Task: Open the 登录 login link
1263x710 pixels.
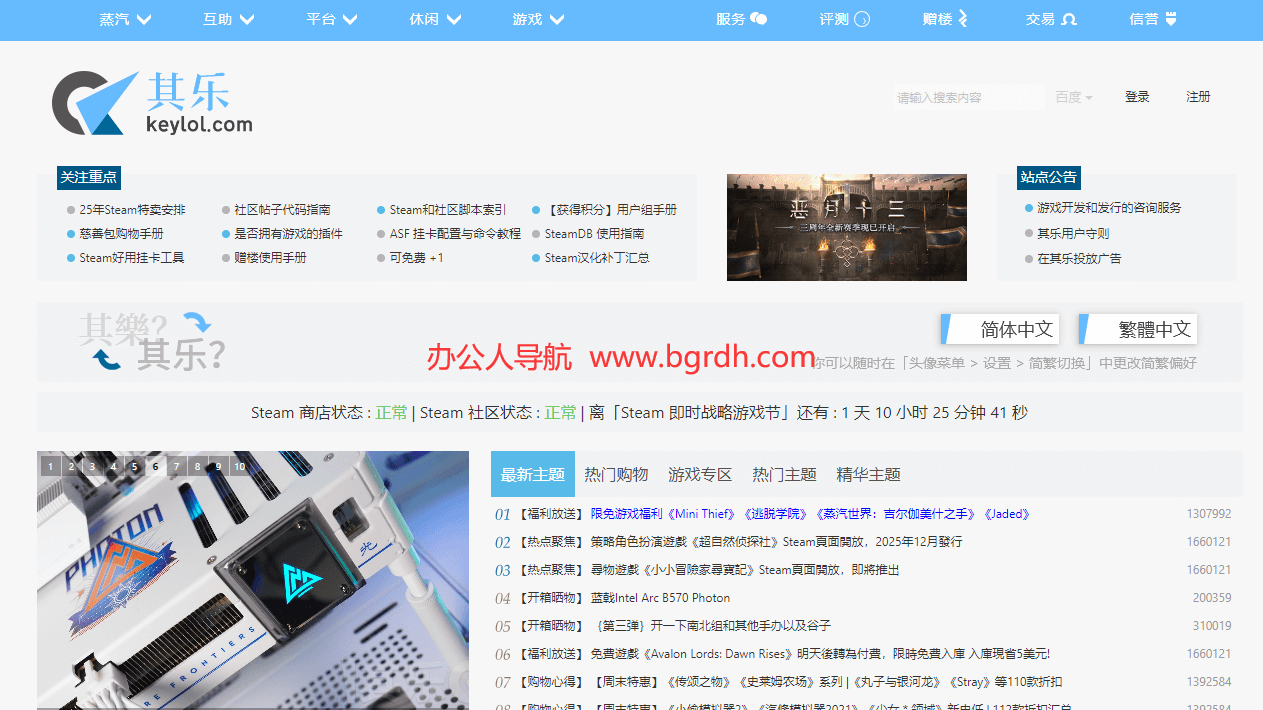Action: tap(1137, 97)
